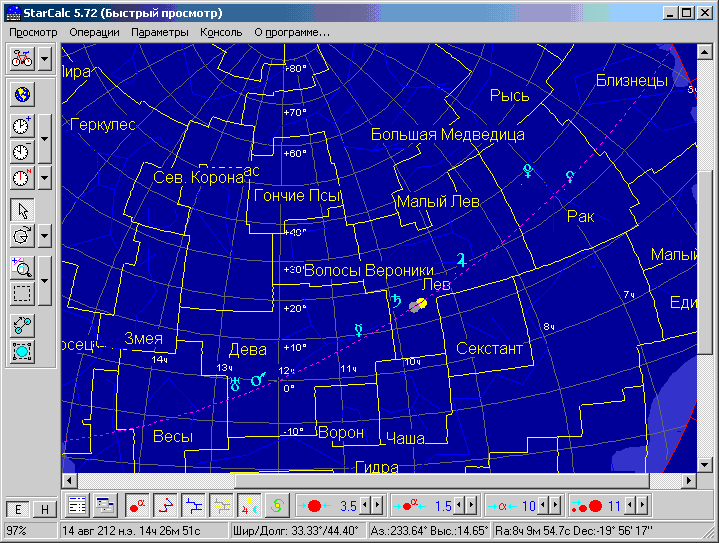Click the bicycle icon in the toolbar

pos(21,58)
